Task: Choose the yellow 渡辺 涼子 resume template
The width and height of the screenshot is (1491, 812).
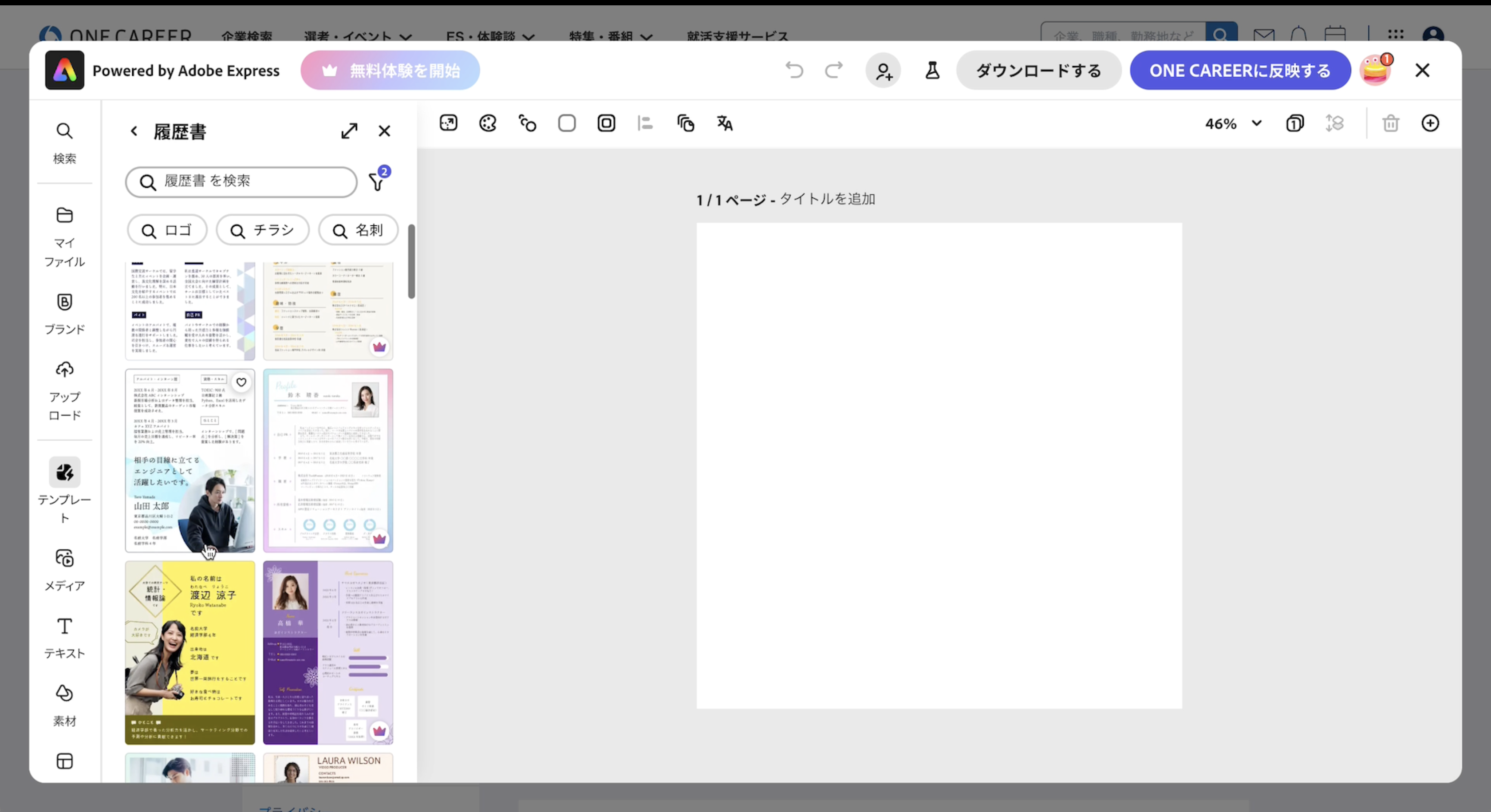Action: pyautogui.click(x=190, y=652)
